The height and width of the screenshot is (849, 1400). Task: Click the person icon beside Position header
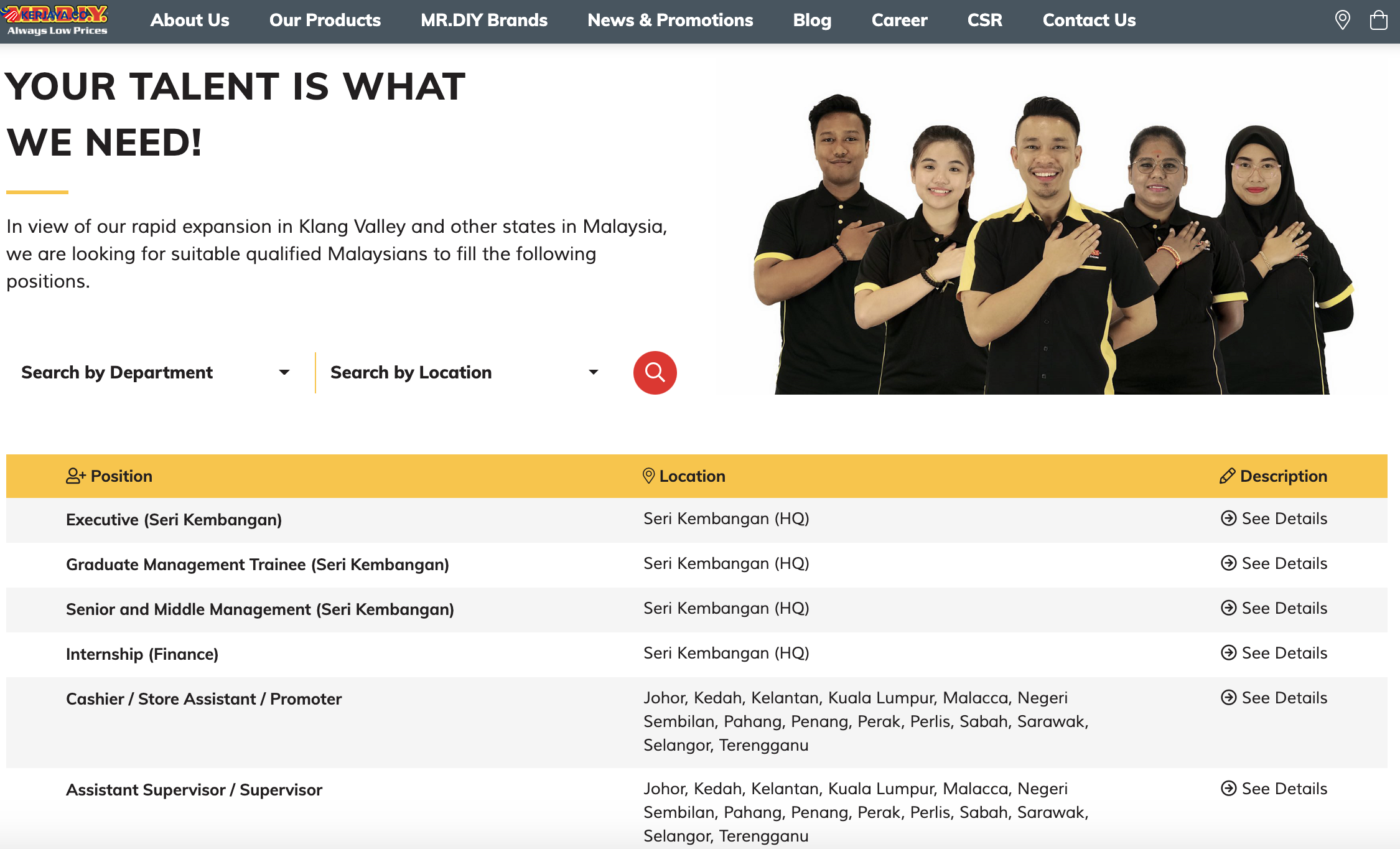click(75, 476)
